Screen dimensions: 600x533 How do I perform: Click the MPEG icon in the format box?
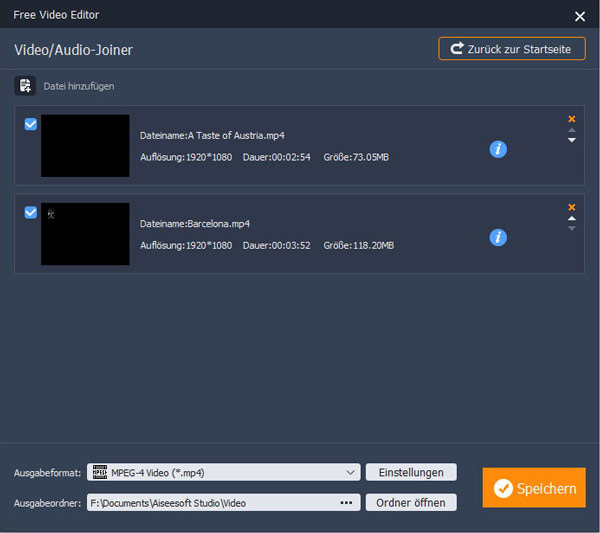coord(98,472)
